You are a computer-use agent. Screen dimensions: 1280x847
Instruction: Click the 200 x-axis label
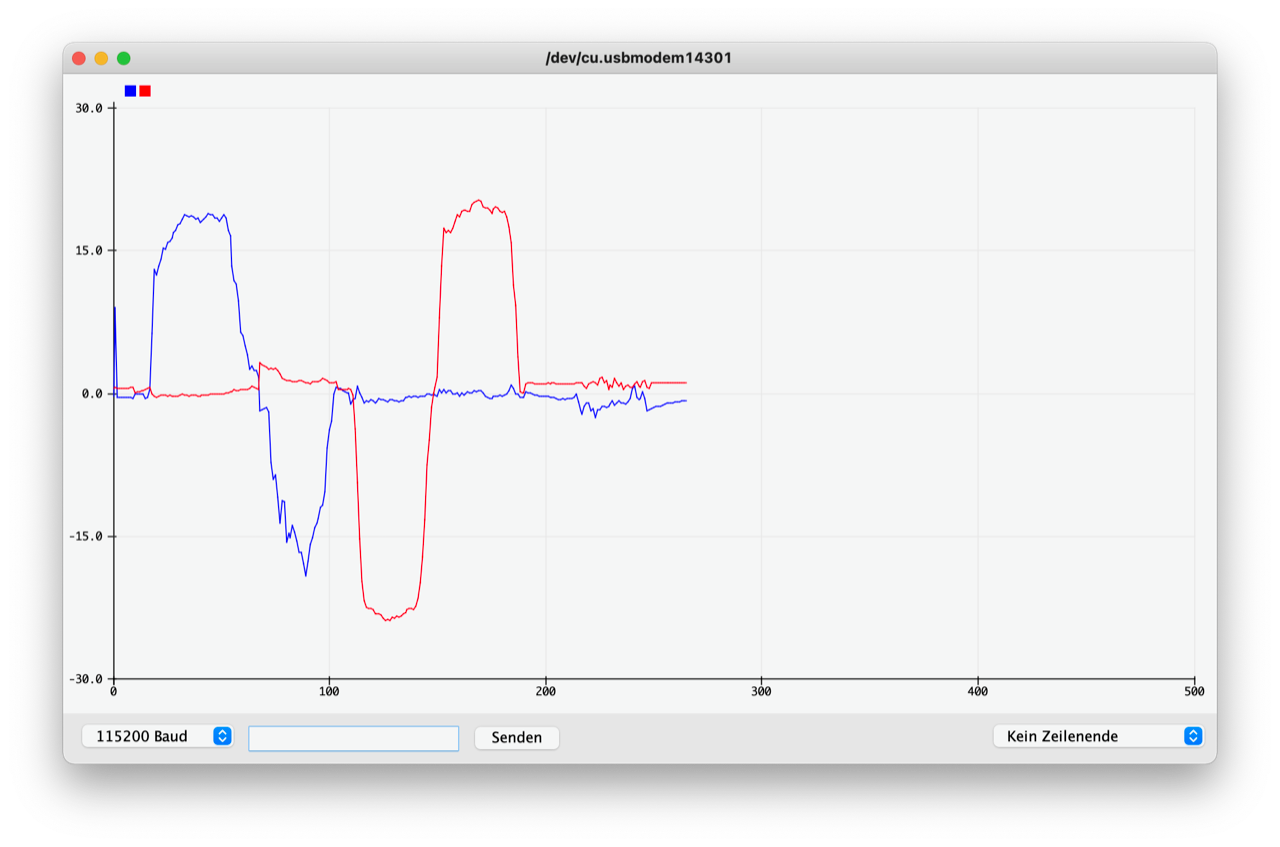(545, 691)
